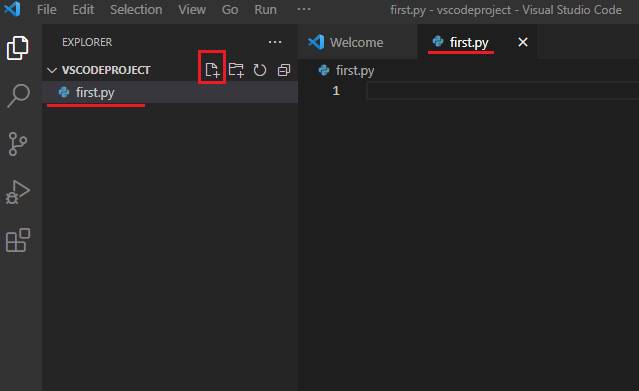Close the first.py editor tab

(523, 42)
